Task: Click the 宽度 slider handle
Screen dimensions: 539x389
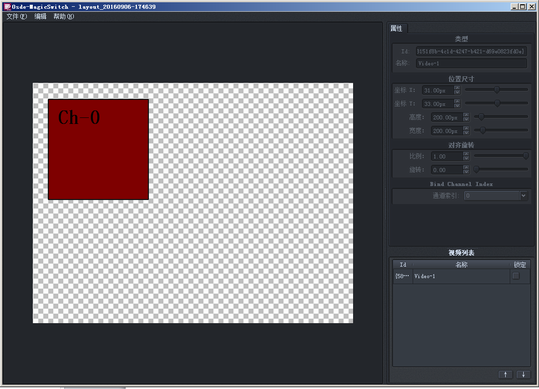Action: tap(483, 130)
